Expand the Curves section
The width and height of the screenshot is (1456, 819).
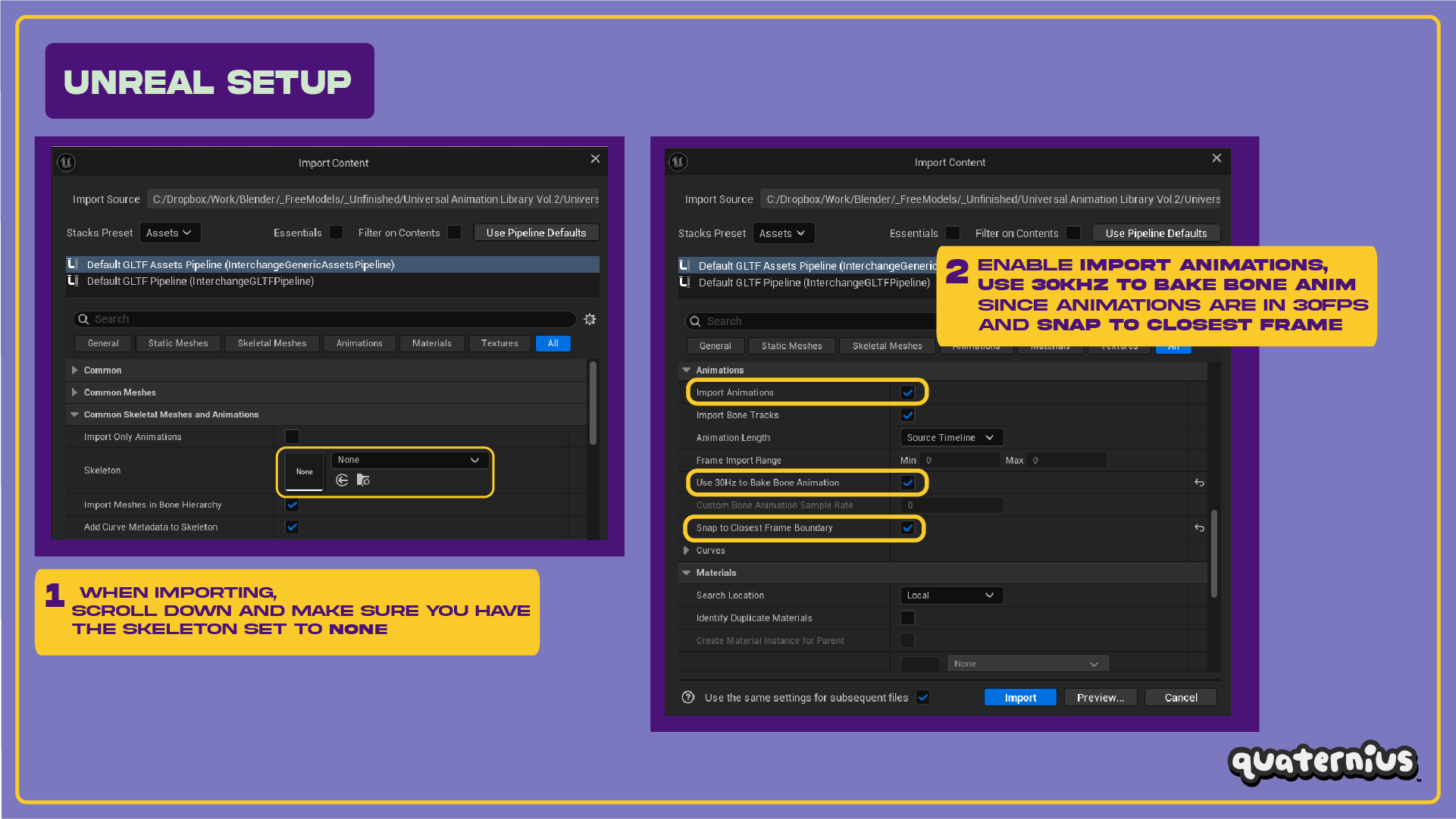(687, 551)
